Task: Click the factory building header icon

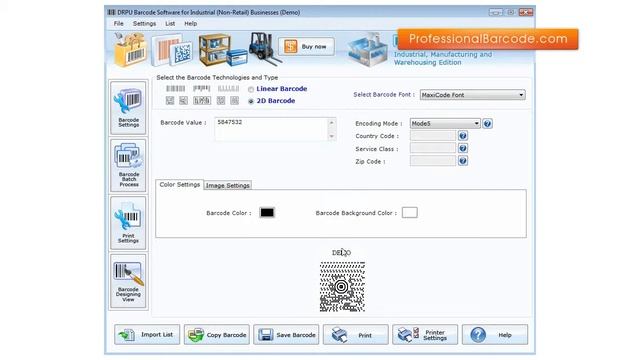Action: [x=368, y=50]
